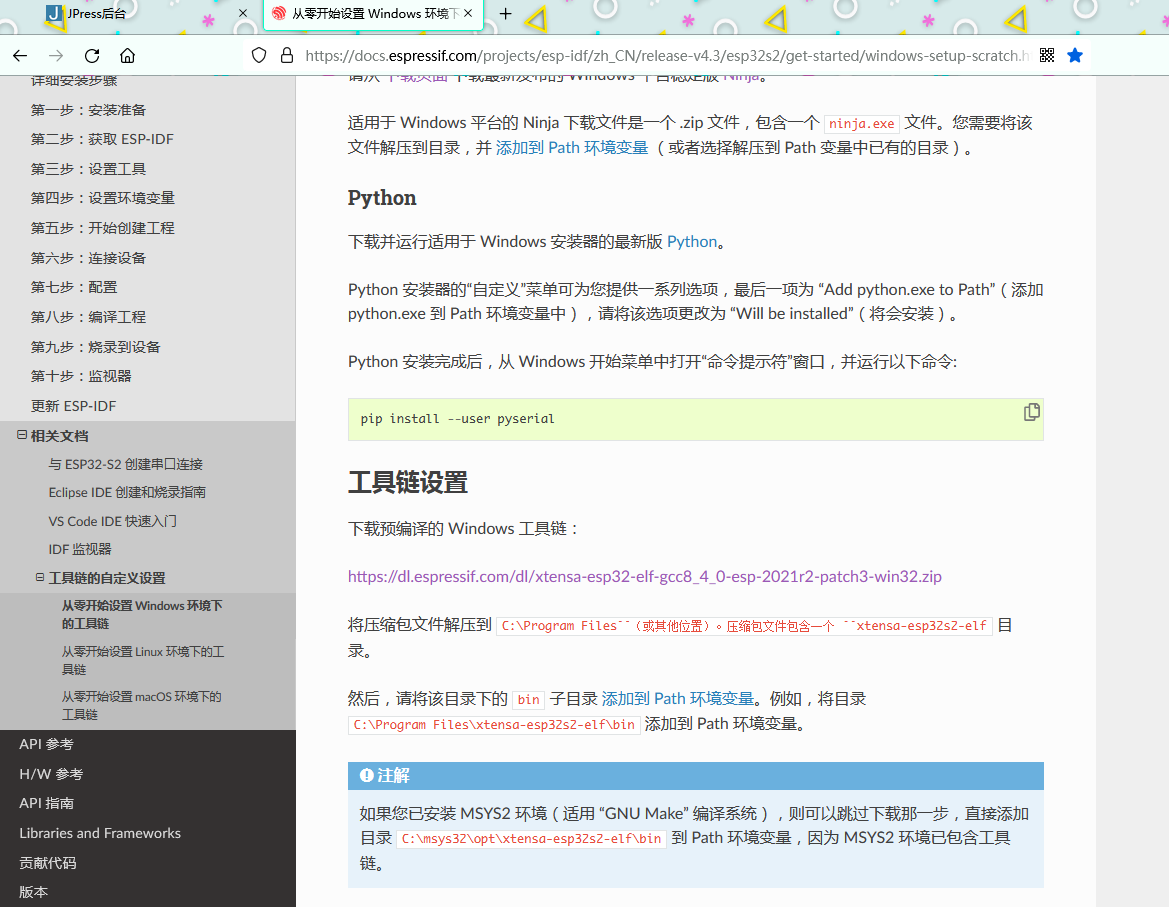Select 第八步：编译工程

[88, 317]
